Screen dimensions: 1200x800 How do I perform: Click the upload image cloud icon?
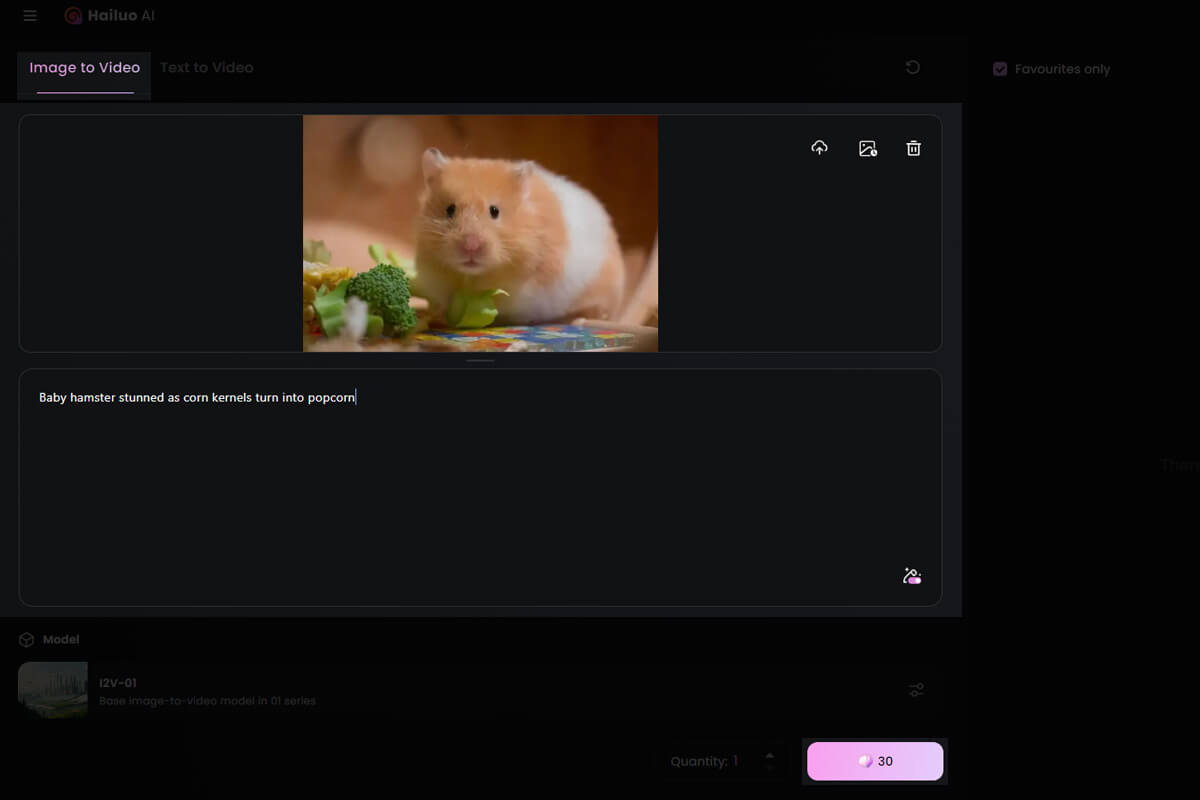819,148
